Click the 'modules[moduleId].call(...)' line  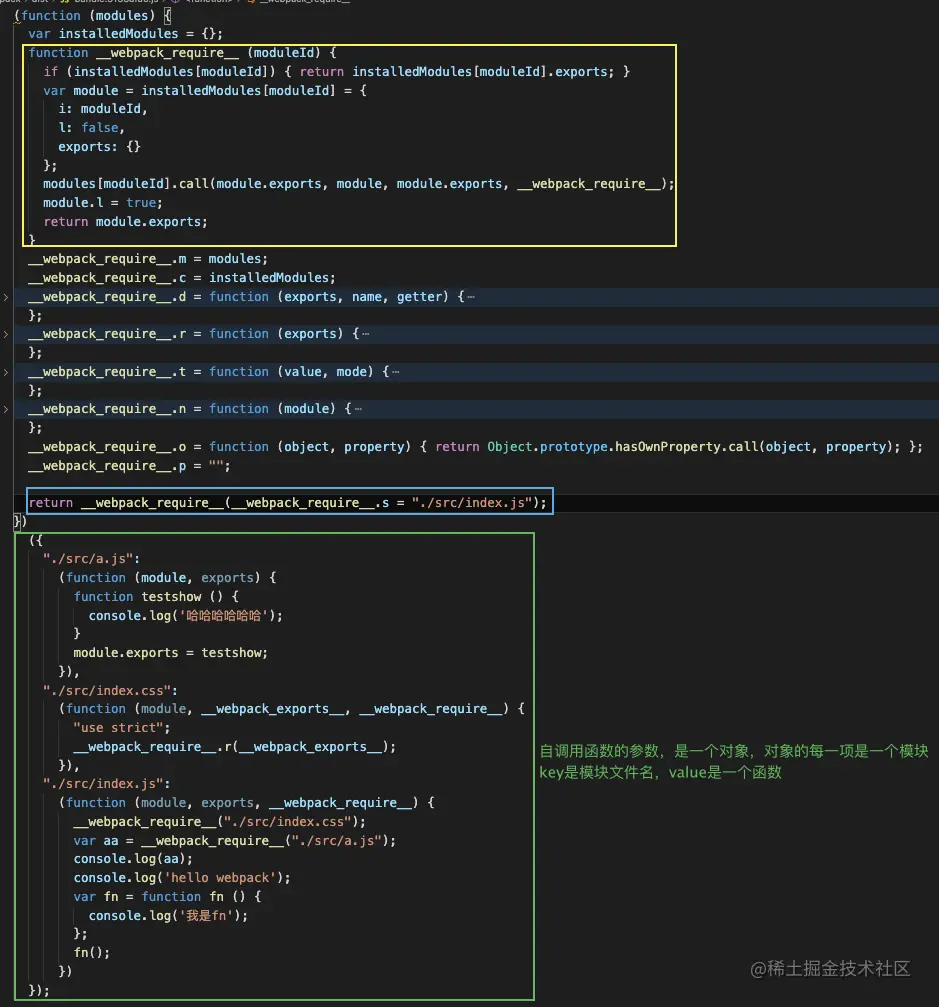click(358, 184)
